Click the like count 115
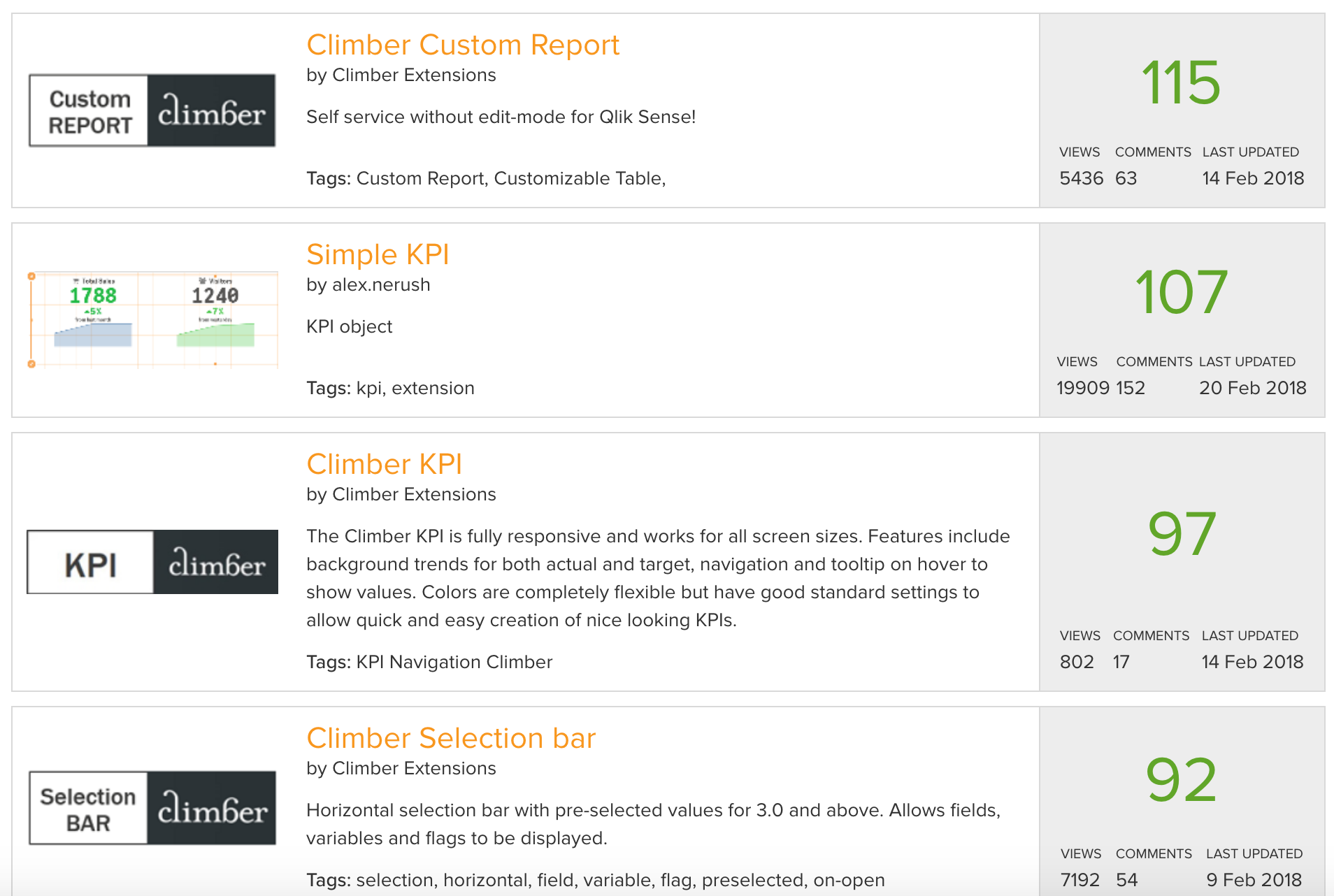The height and width of the screenshot is (896, 1334). 1181,82
